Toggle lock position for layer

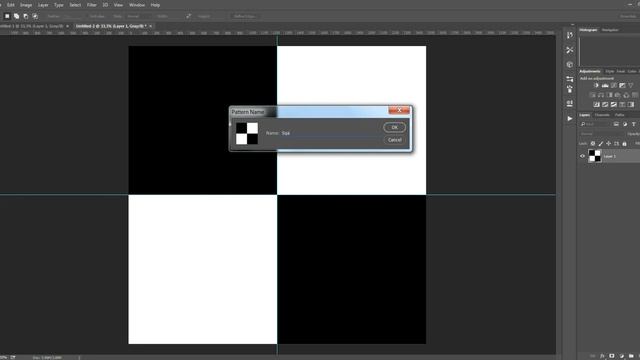pyautogui.click(x=609, y=144)
